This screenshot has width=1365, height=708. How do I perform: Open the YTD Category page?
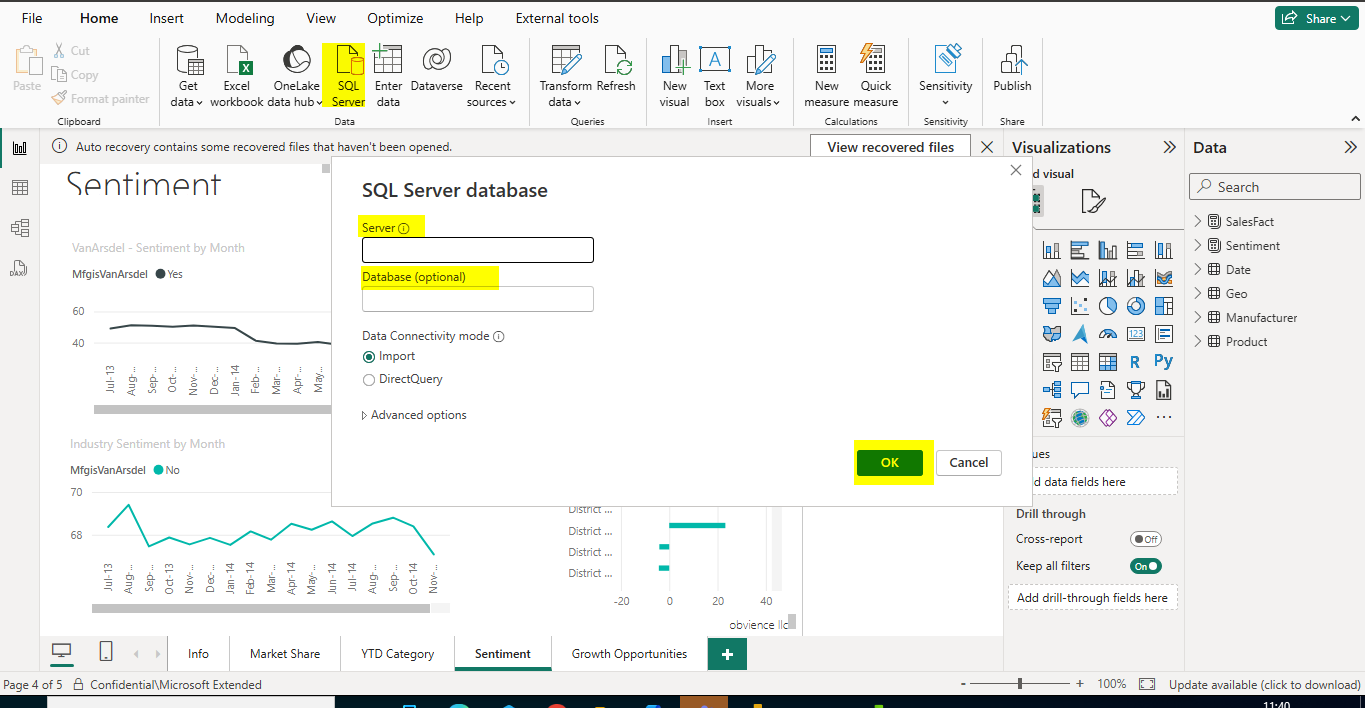[397, 654]
